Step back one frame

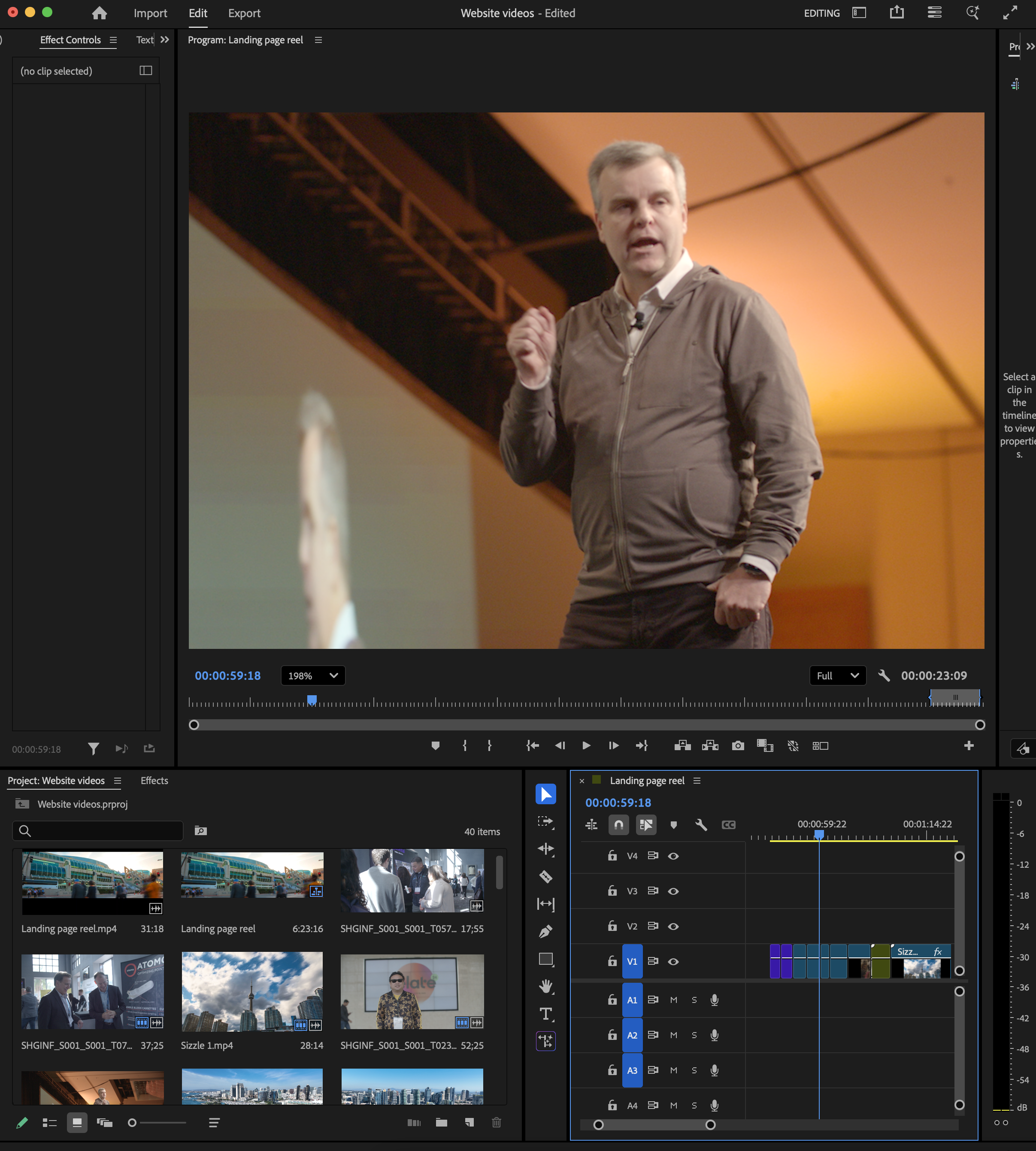click(x=560, y=746)
